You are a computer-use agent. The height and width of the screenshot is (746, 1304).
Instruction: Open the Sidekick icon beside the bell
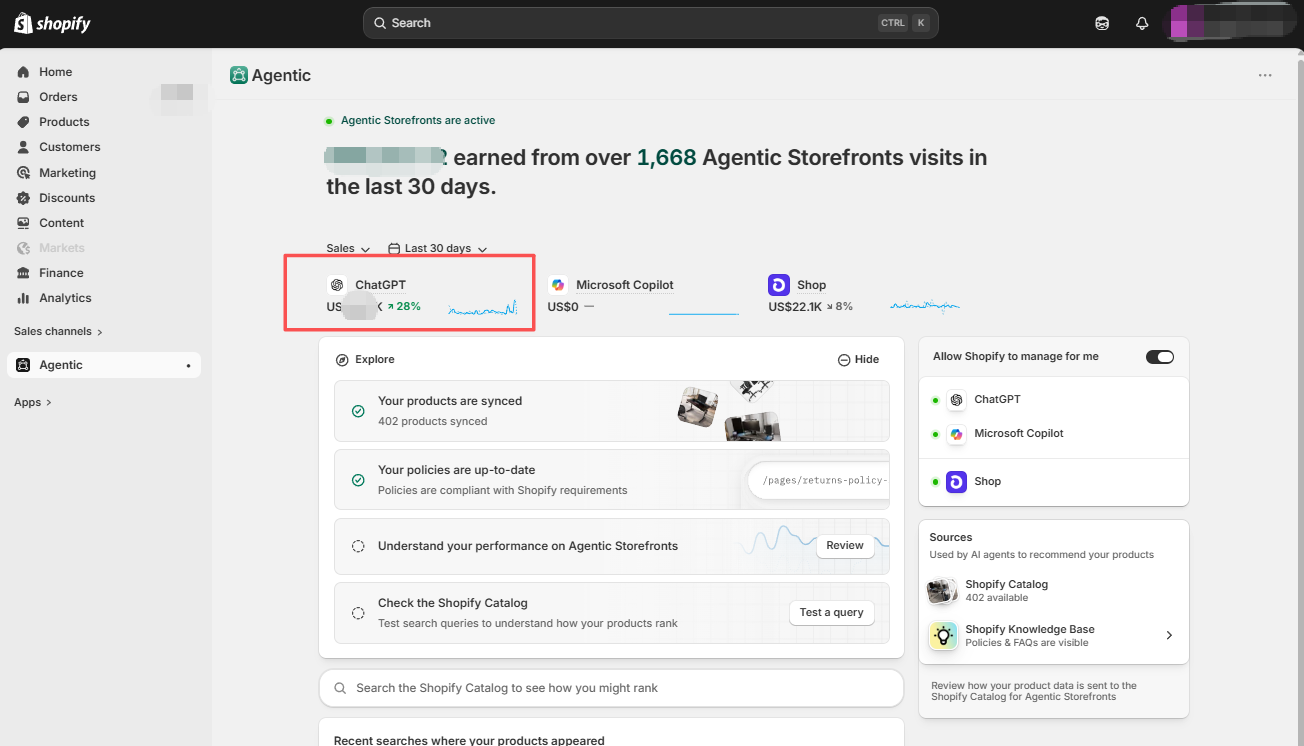click(x=1102, y=23)
